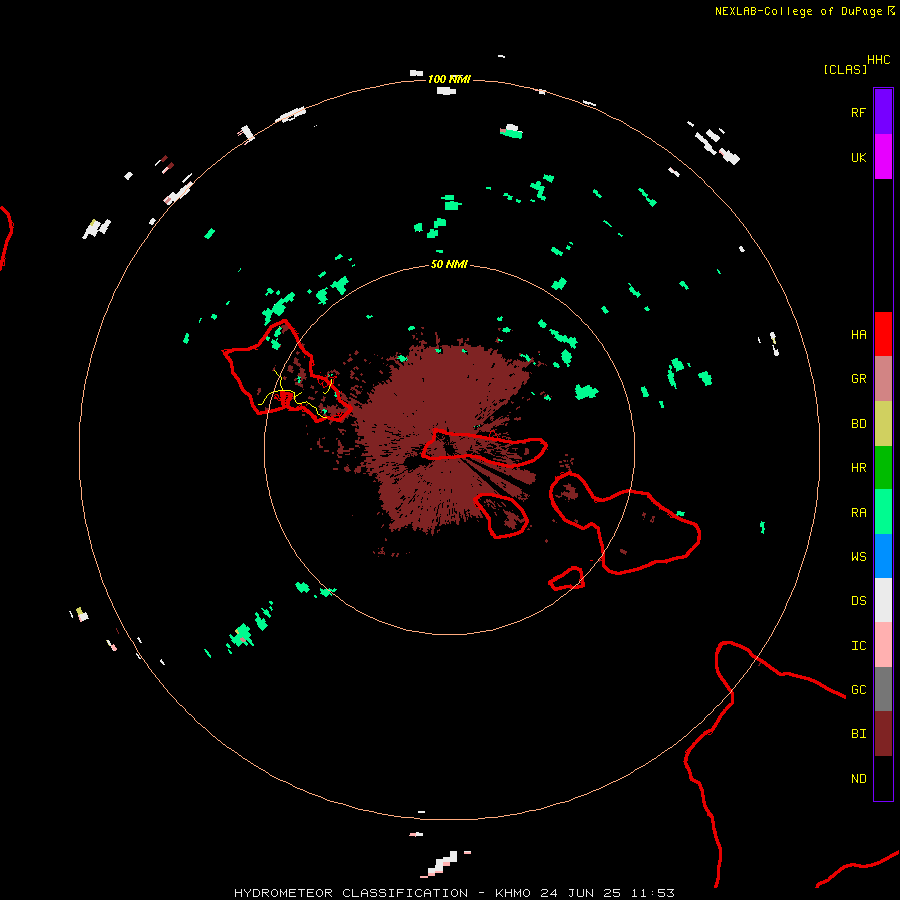Click the HA red legend swatch
The height and width of the screenshot is (900, 900).
[883, 334]
